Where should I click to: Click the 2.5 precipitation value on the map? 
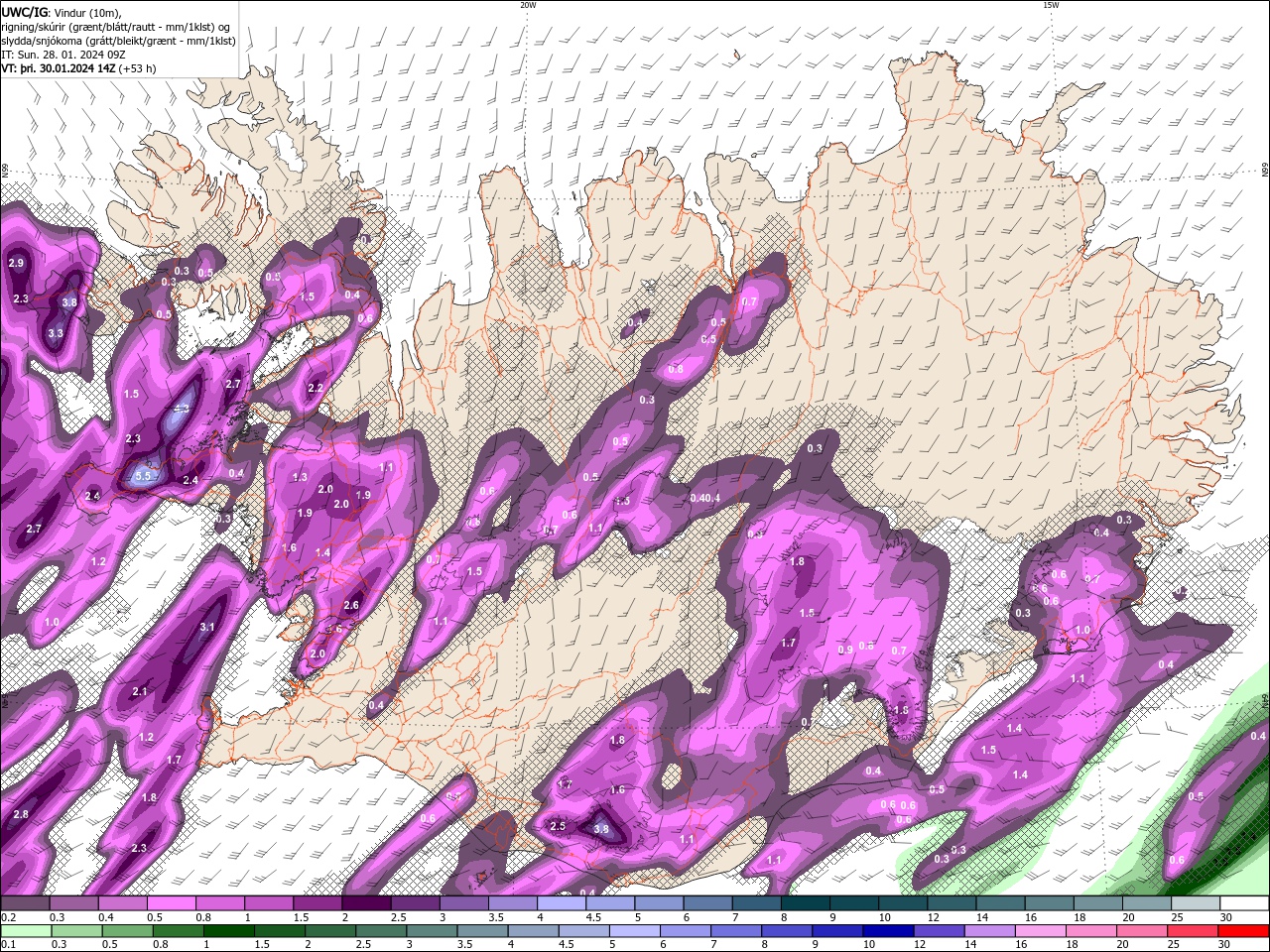tap(558, 826)
